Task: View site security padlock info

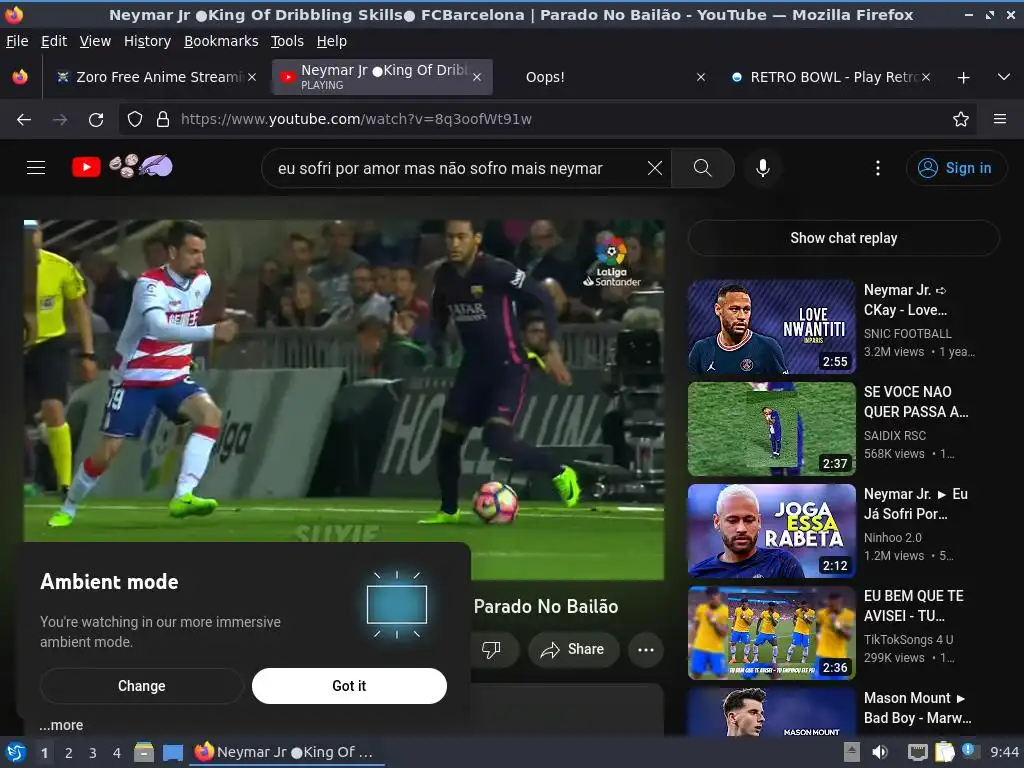Action: (163, 119)
